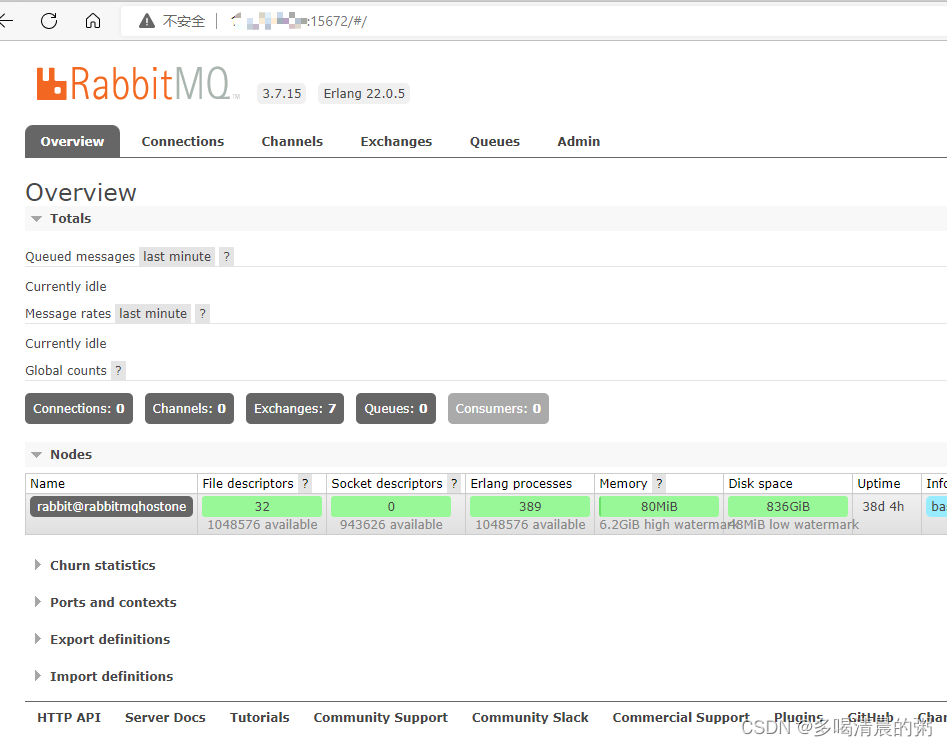This screenshot has width=947, height=746.
Task: Open help for Queued messages
Action: [226, 257]
